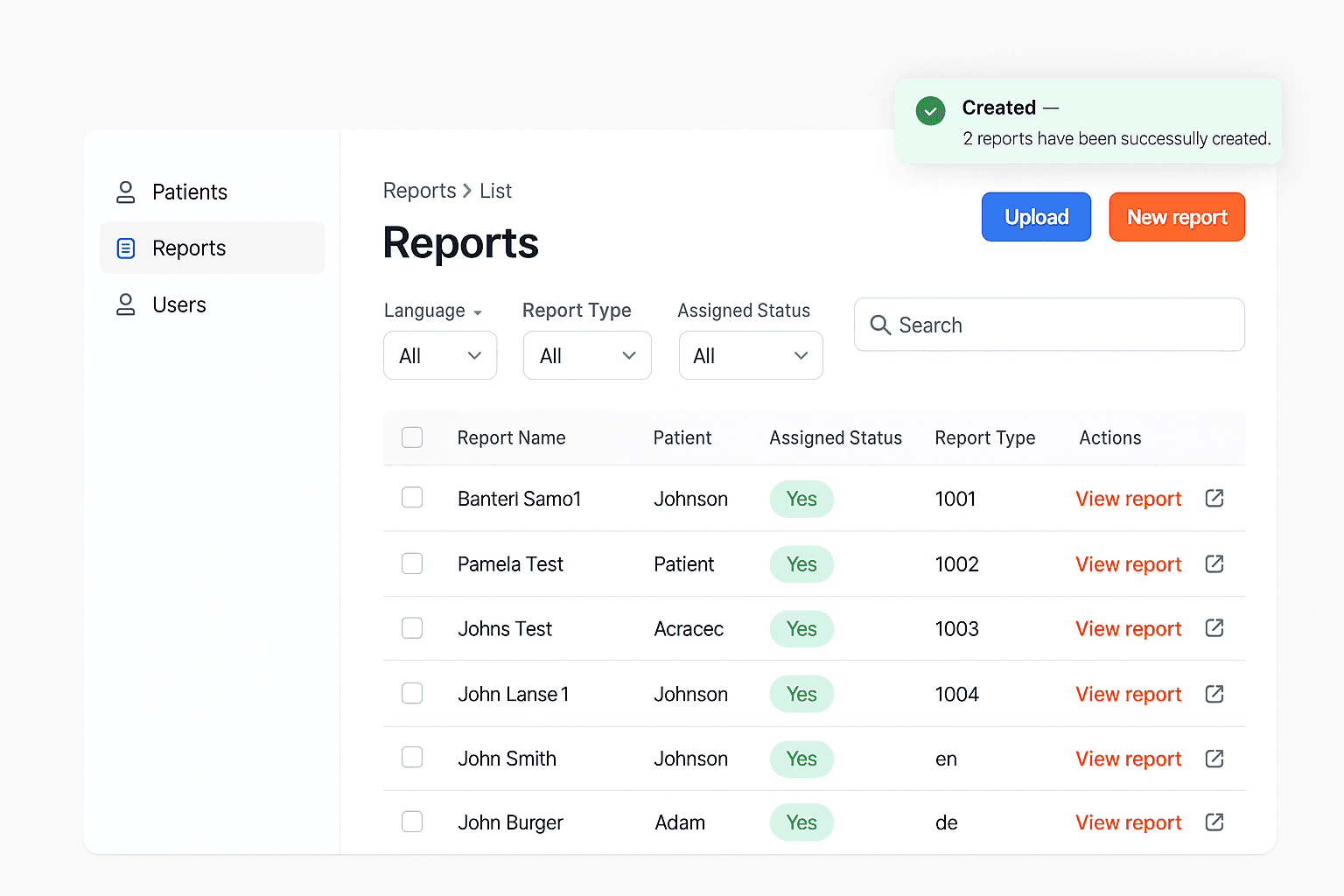Click report type value 1004
1344x896 pixels.
tap(956, 694)
